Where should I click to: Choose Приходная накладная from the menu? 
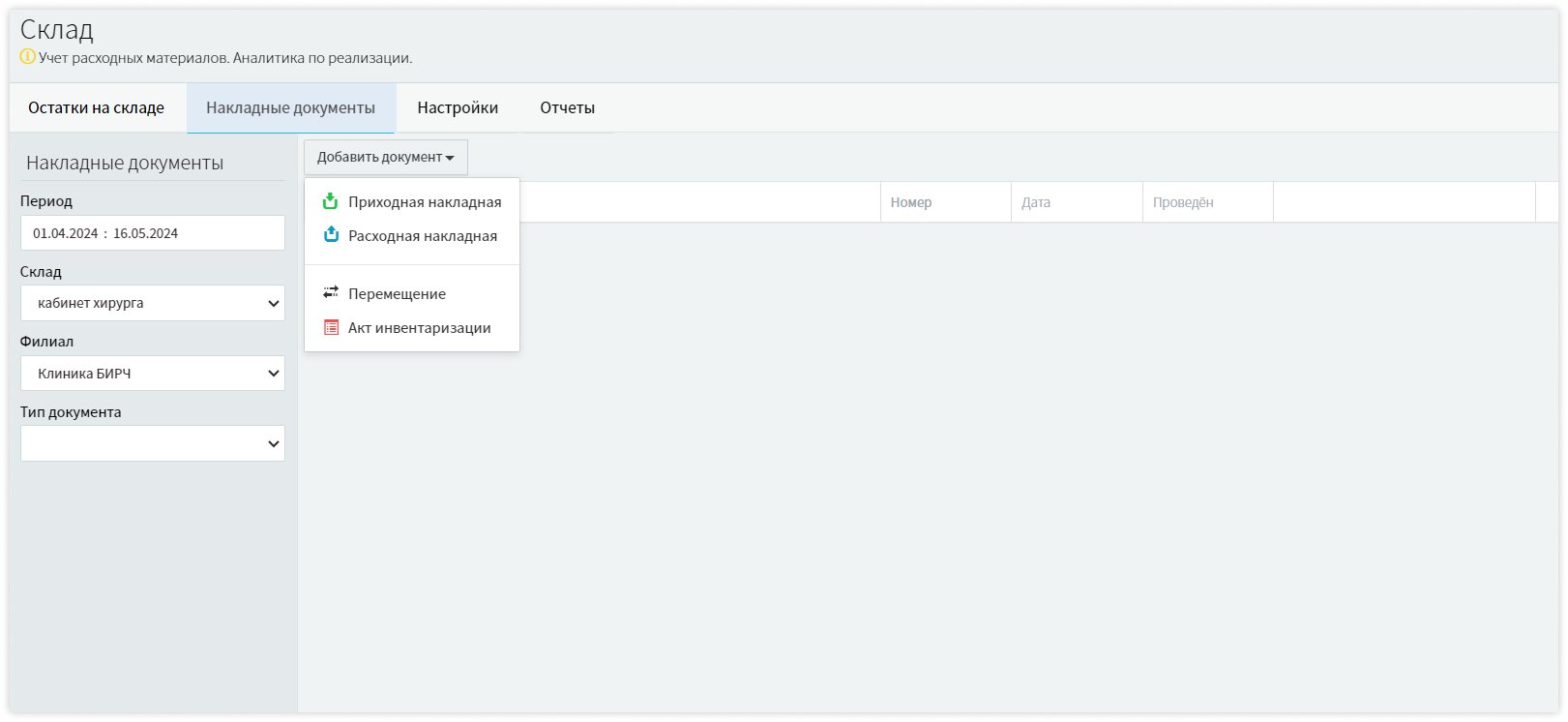pyautogui.click(x=425, y=202)
